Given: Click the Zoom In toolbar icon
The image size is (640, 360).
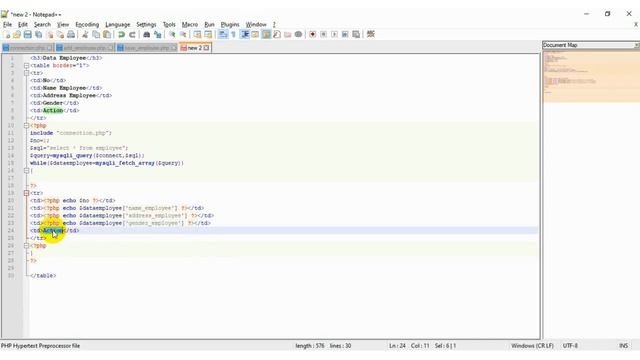Looking at the screenshot, I should [x=172, y=35].
